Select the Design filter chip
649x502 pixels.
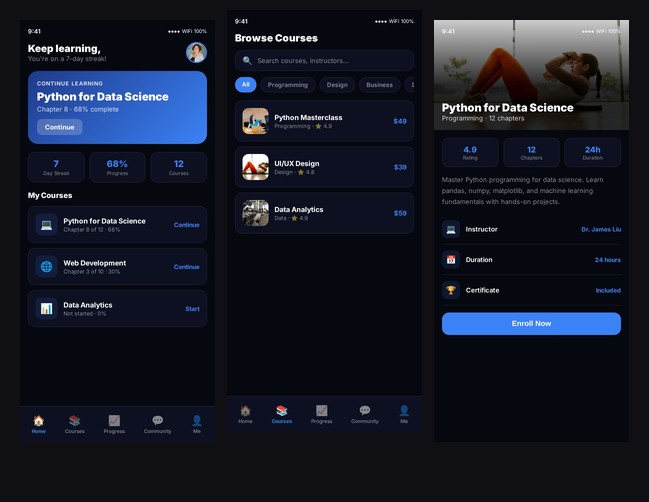tap(337, 85)
